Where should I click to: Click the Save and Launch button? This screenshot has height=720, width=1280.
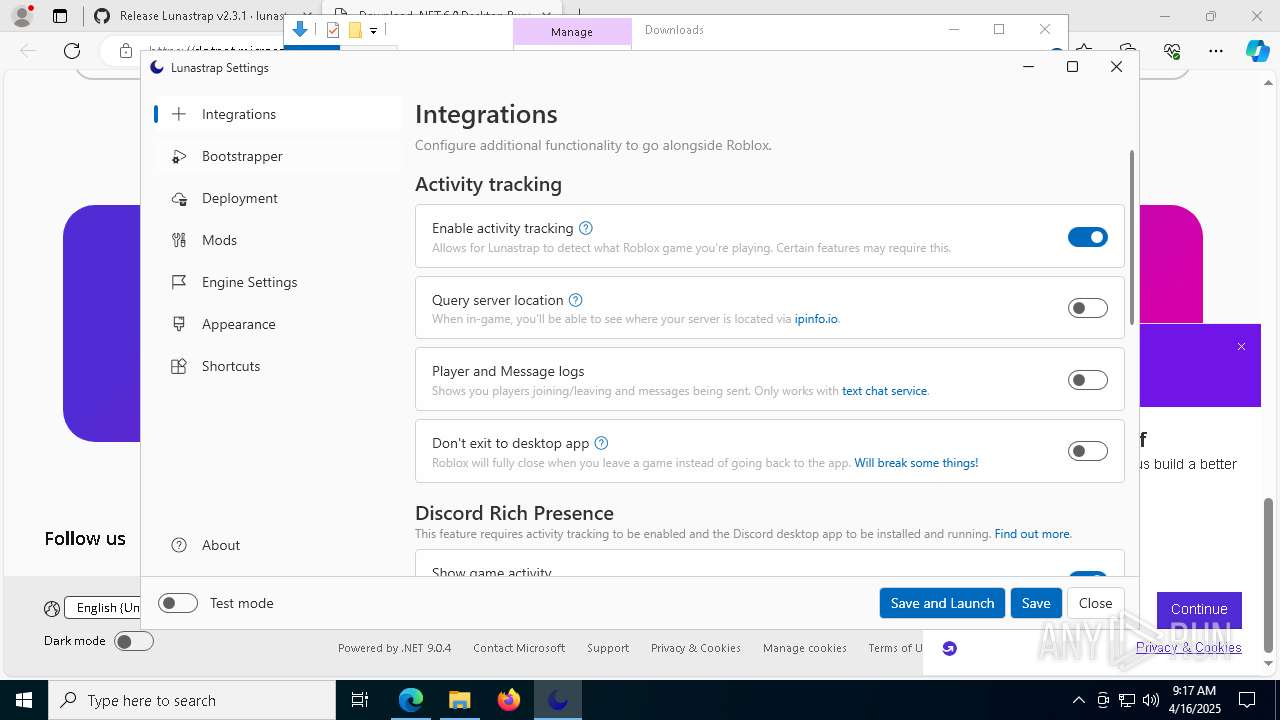point(942,603)
